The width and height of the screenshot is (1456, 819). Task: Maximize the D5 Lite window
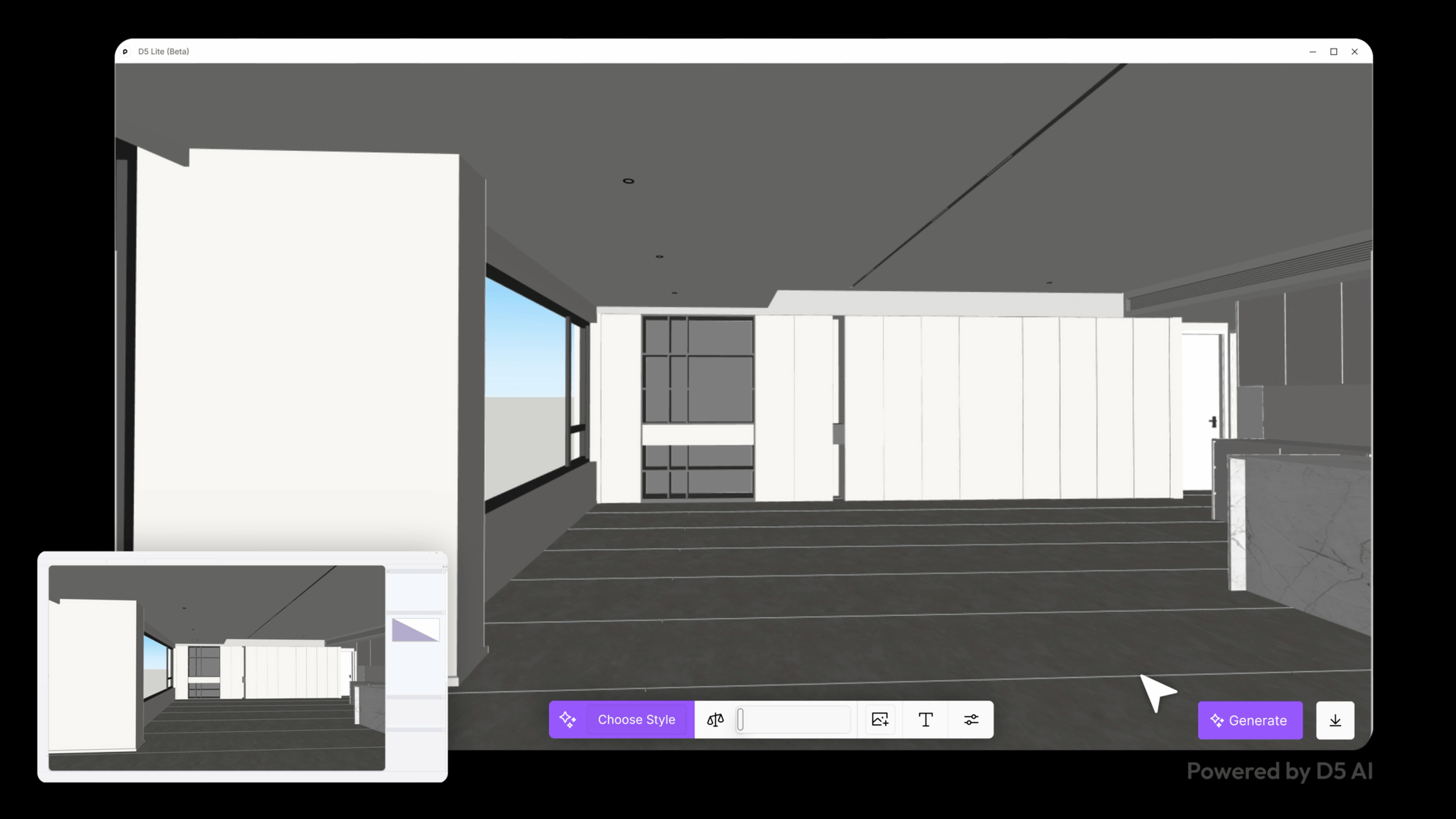(x=1334, y=52)
